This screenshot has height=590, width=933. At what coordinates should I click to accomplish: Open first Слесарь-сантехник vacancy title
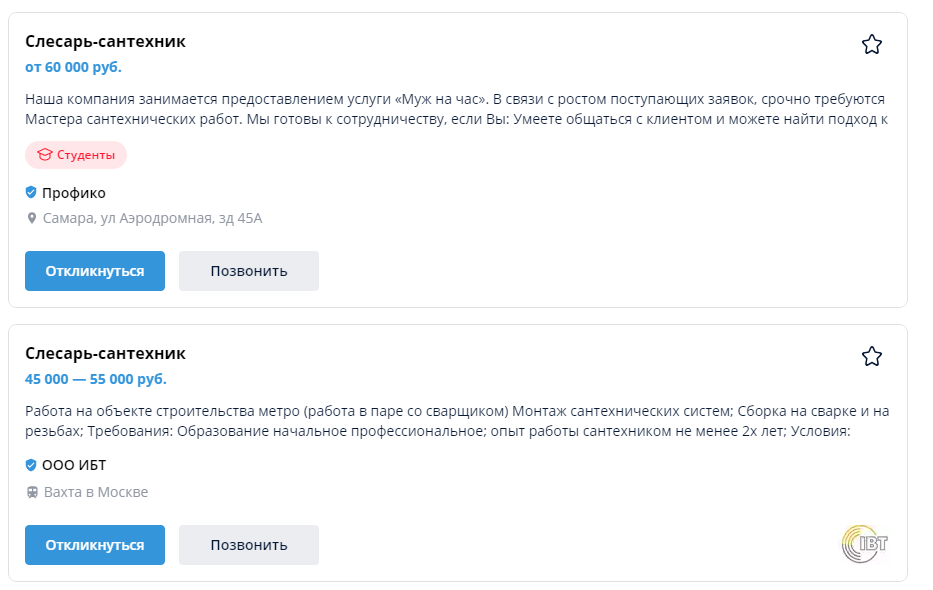(x=105, y=42)
